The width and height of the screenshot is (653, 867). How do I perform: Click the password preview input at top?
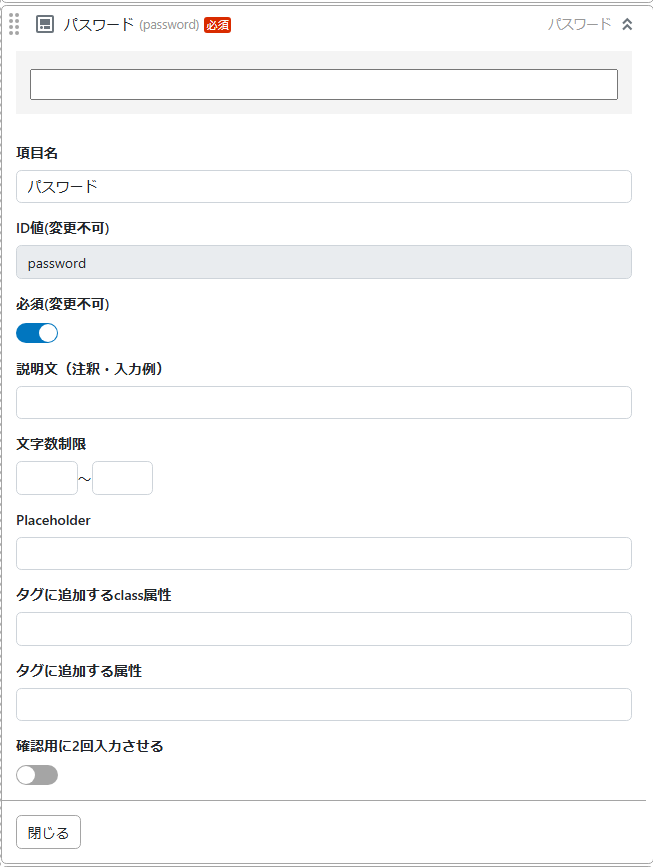(324, 84)
